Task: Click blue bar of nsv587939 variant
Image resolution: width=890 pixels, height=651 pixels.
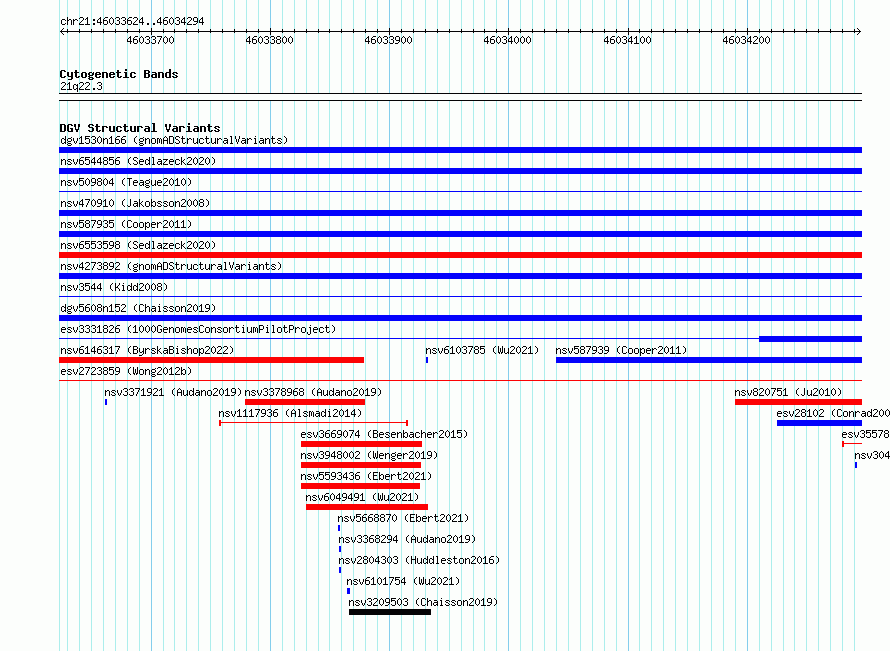Action: [x=709, y=360]
